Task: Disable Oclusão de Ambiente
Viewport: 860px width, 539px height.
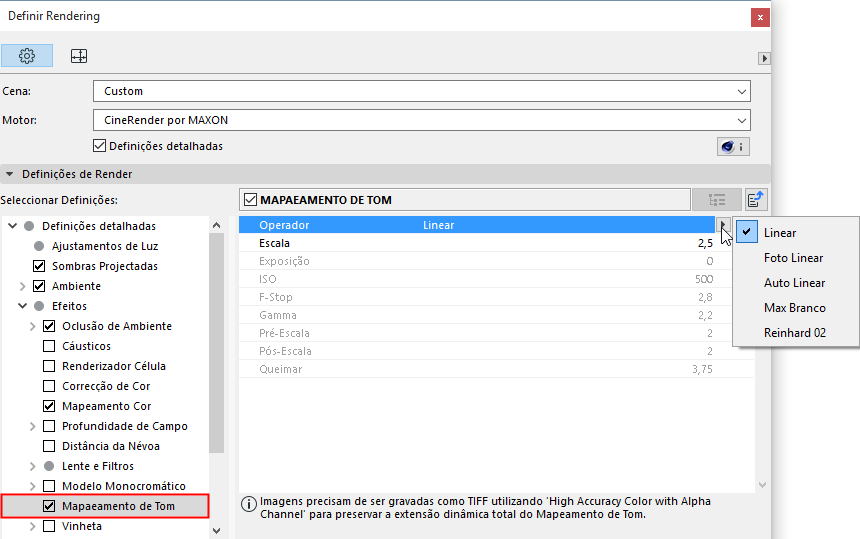Action: [49, 326]
